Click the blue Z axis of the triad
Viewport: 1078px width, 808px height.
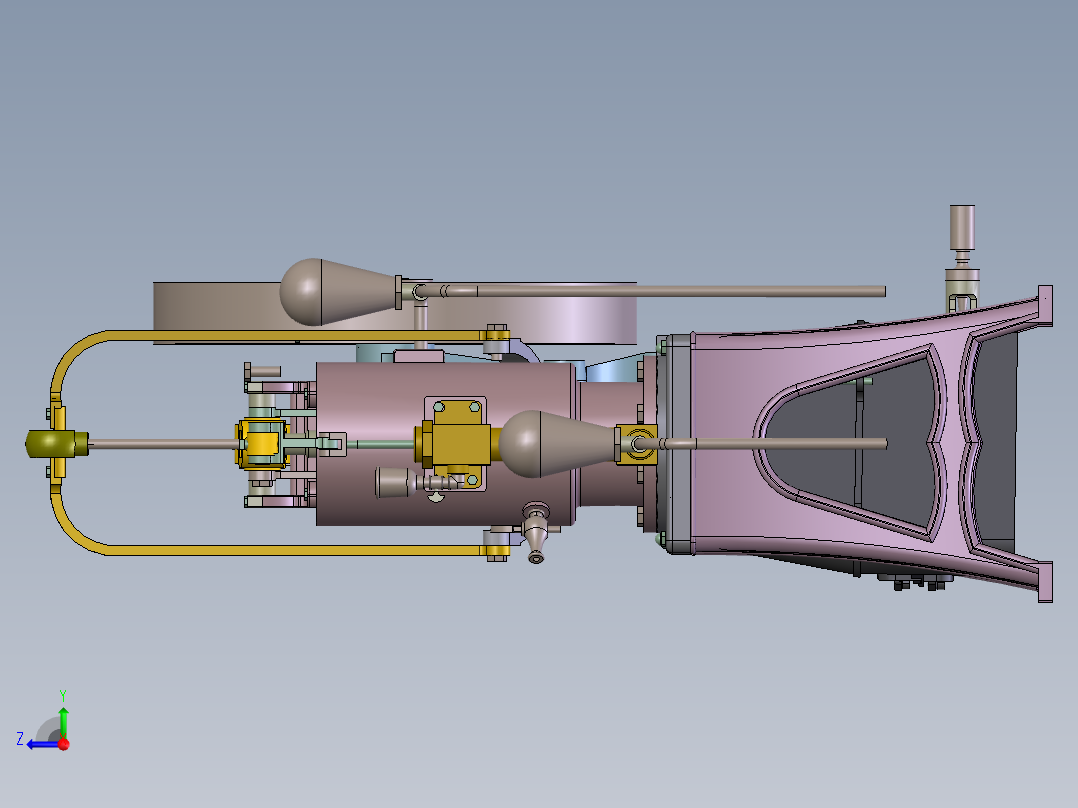pyautogui.click(x=41, y=744)
